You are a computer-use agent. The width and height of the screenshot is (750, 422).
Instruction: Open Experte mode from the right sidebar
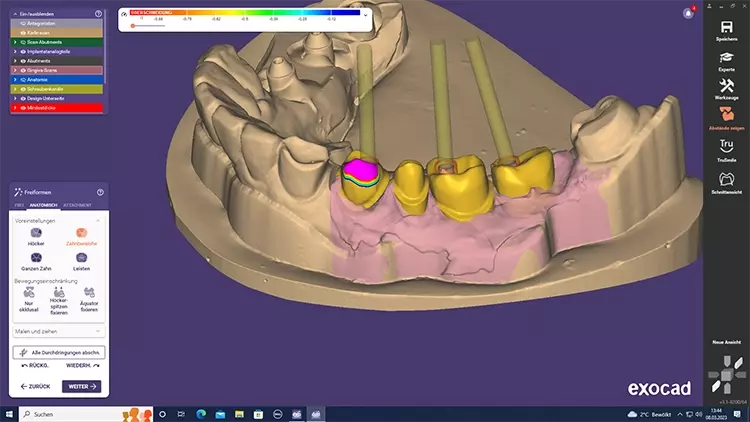727,61
